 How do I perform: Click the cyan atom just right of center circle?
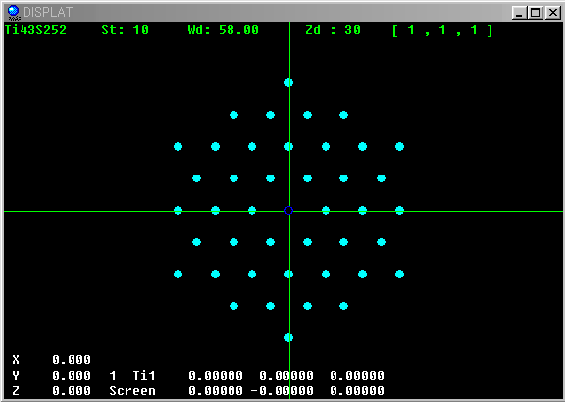(326, 210)
